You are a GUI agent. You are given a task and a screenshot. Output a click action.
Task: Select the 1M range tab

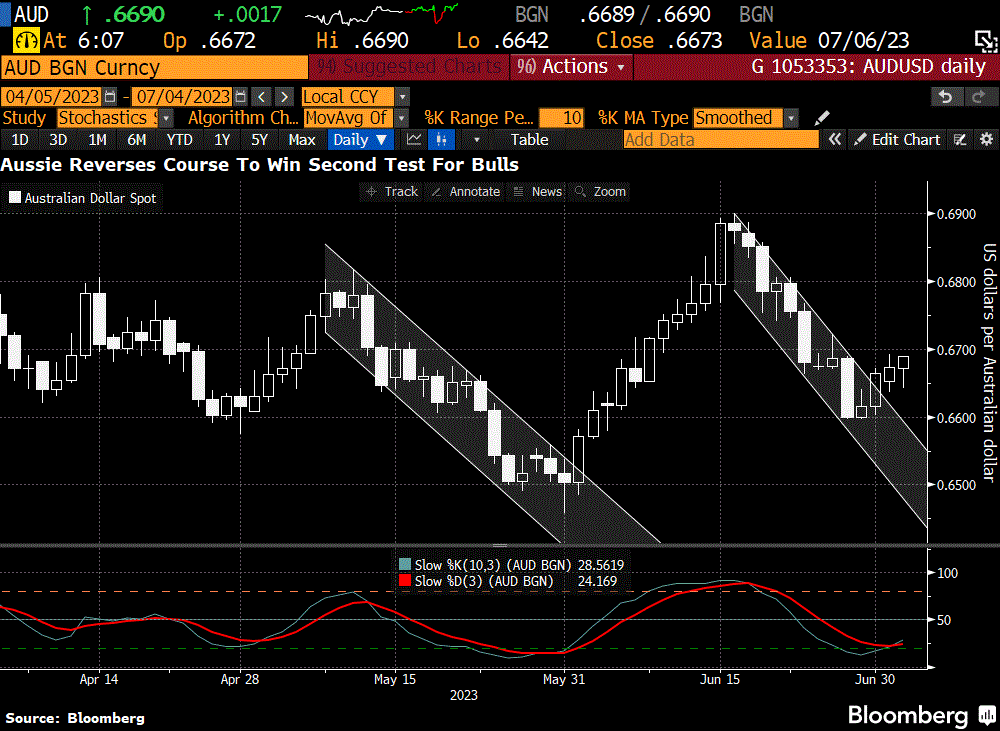97,139
